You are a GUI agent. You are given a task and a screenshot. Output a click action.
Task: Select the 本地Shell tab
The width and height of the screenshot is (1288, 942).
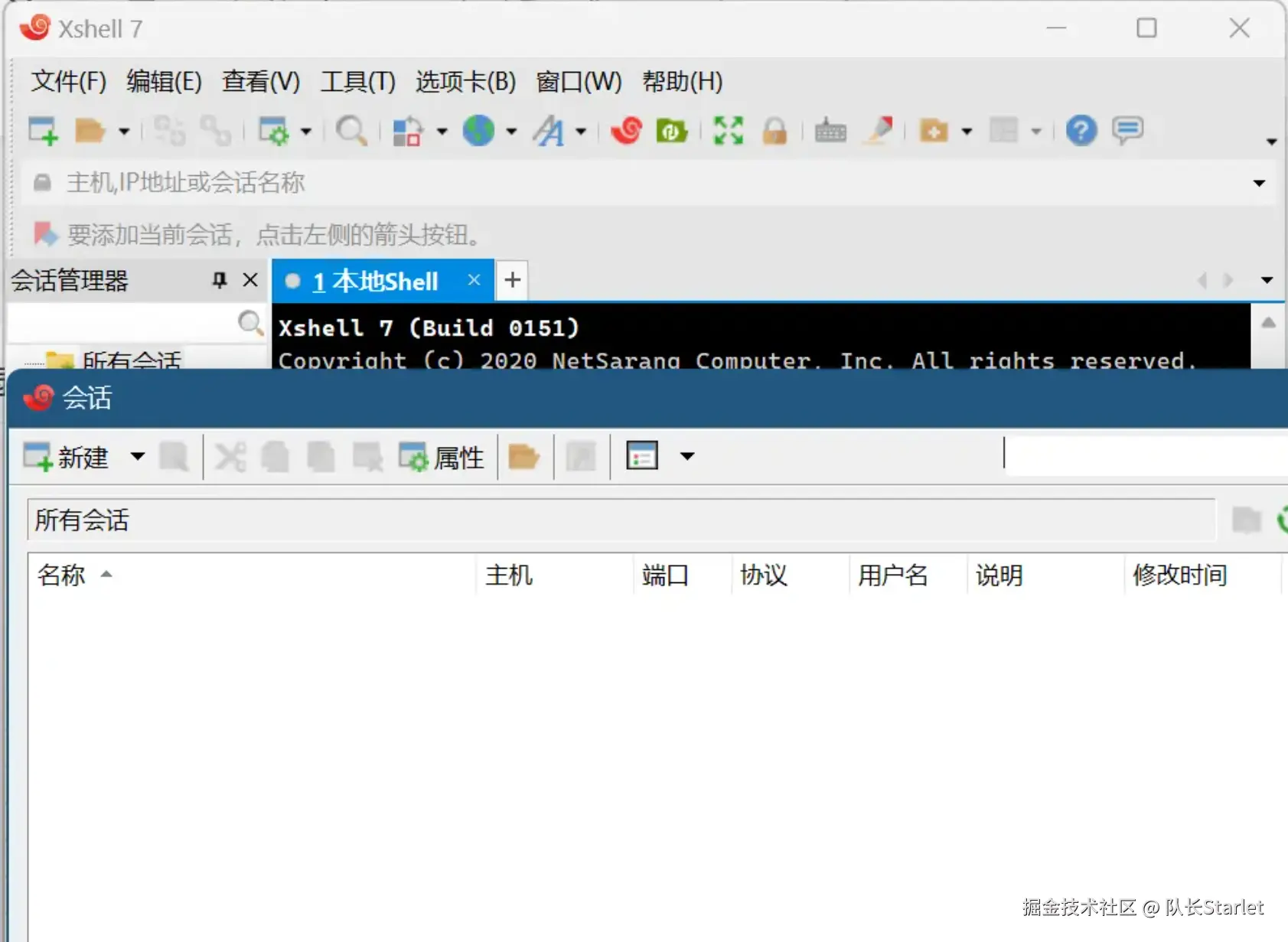coord(375,282)
